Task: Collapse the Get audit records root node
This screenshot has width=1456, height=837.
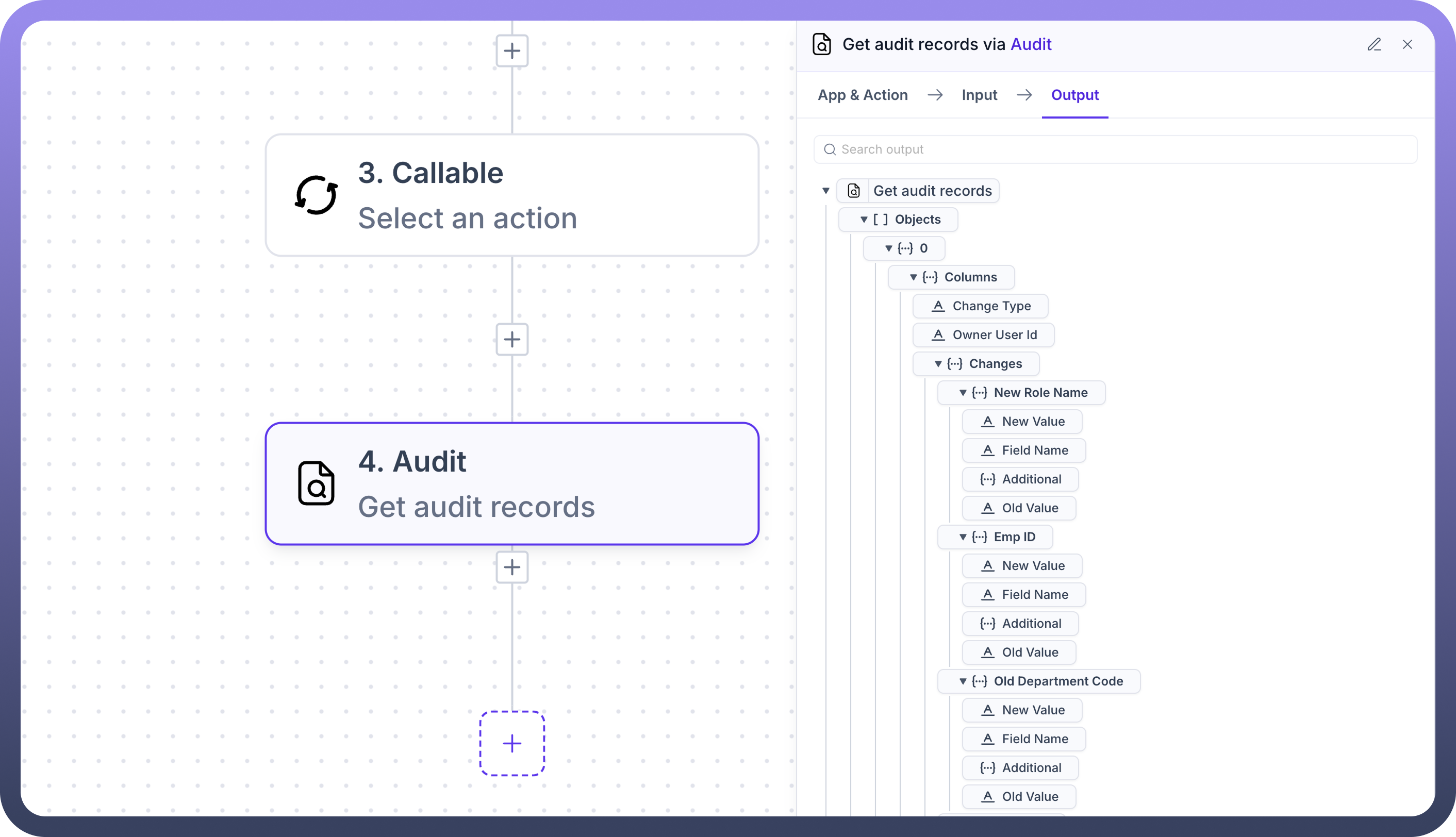Action: point(826,191)
